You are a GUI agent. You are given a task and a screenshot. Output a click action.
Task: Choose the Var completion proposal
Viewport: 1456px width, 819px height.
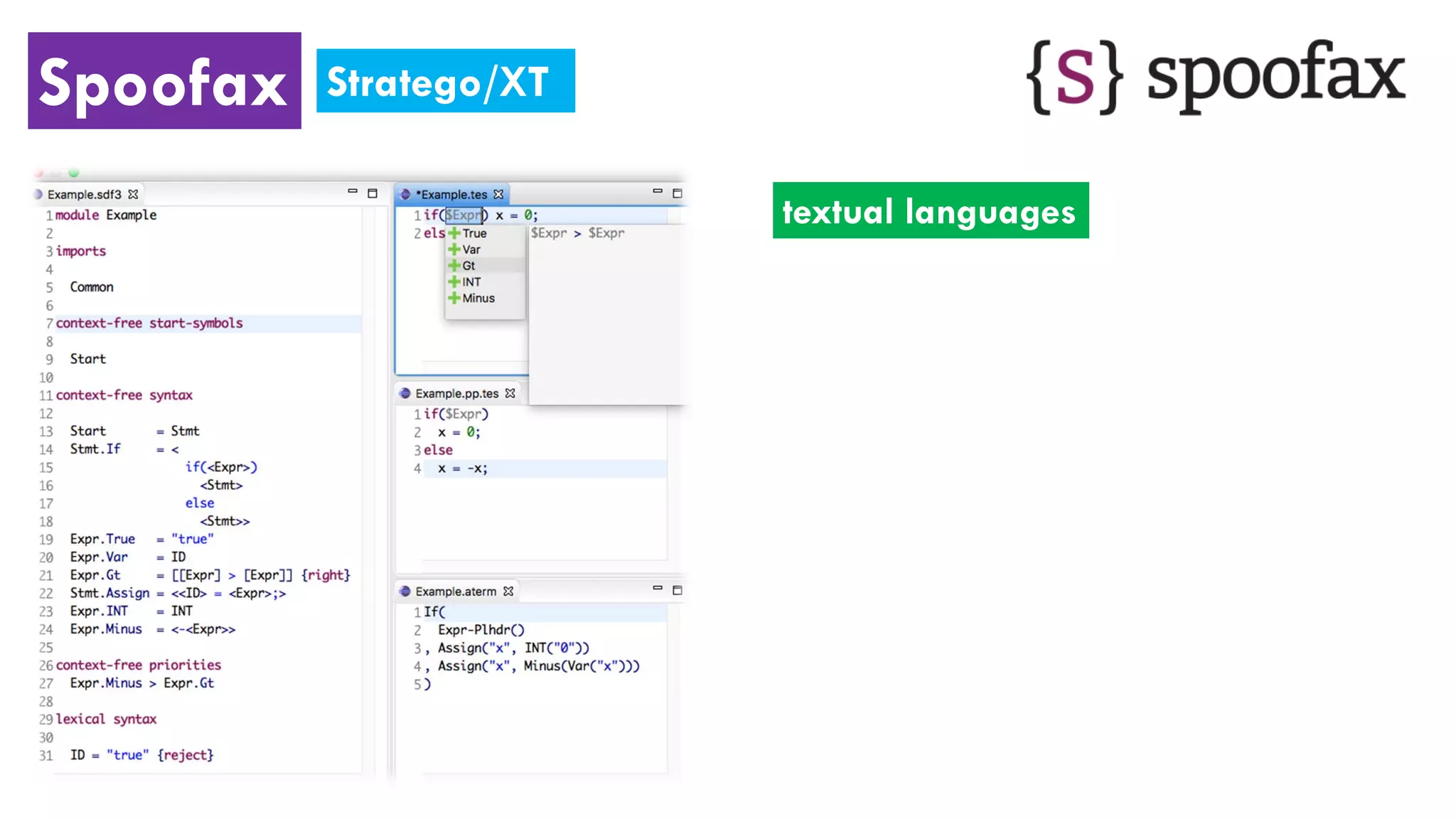click(x=471, y=250)
